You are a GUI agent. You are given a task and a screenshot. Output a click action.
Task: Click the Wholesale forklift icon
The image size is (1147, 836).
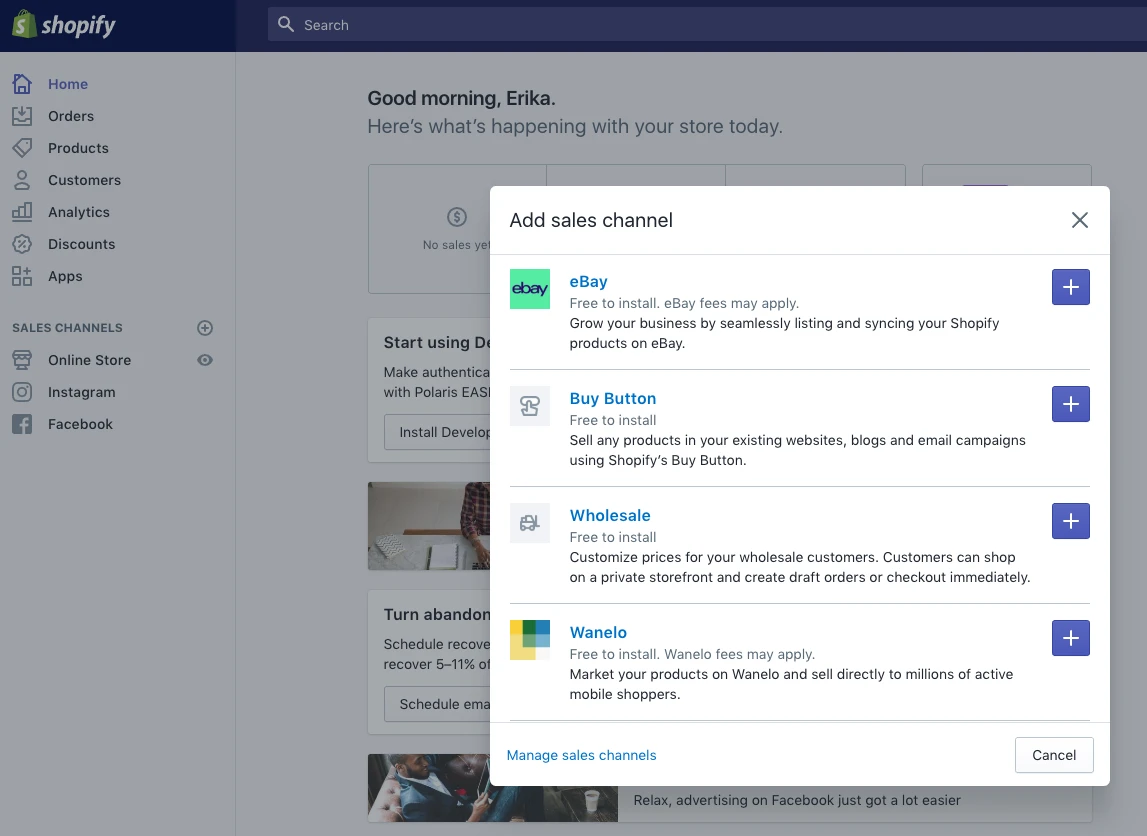(x=530, y=523)
